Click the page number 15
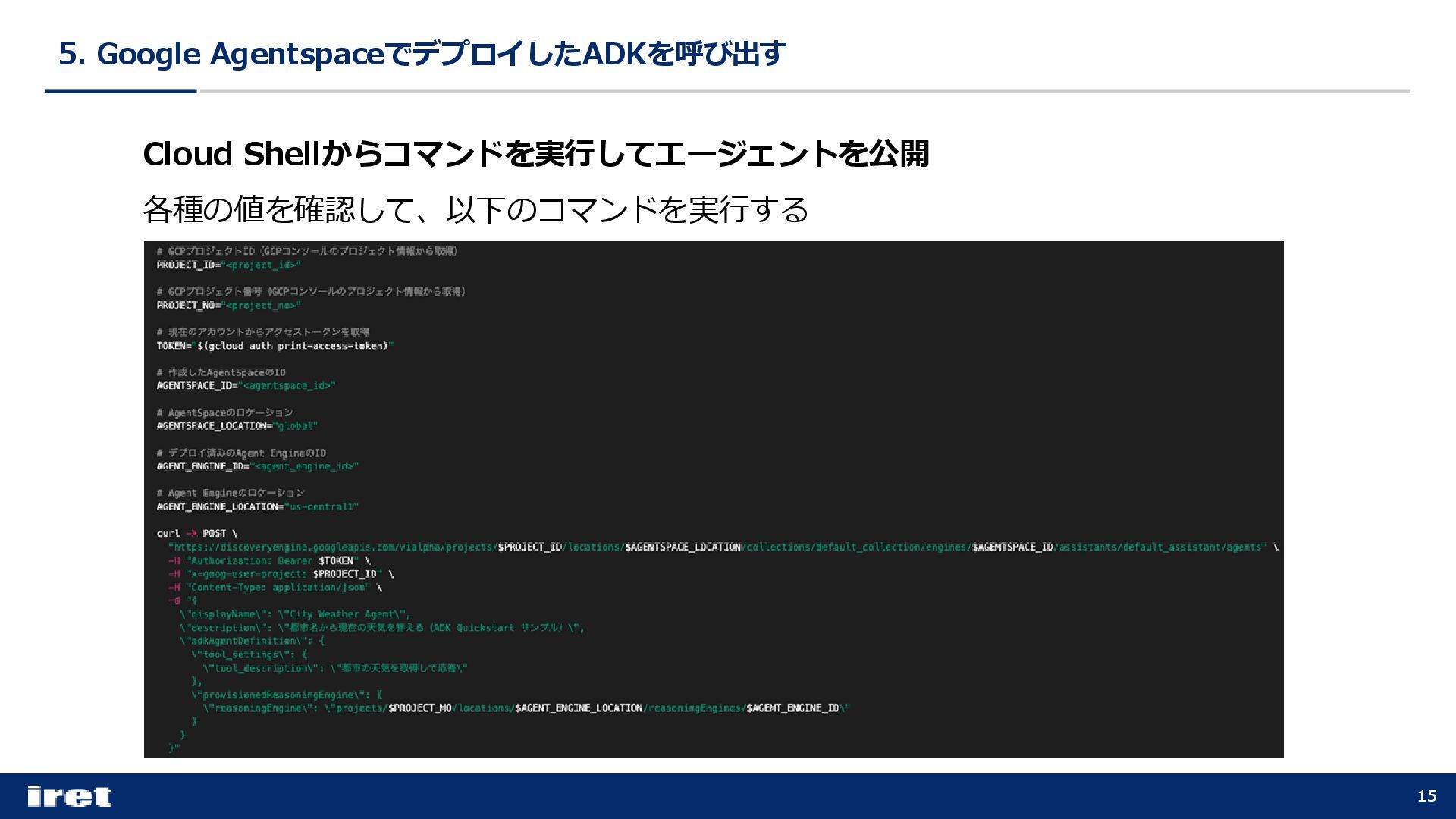Viewport: 1456px width, 819px height. pyautogui.click(x=1426, y=795)
